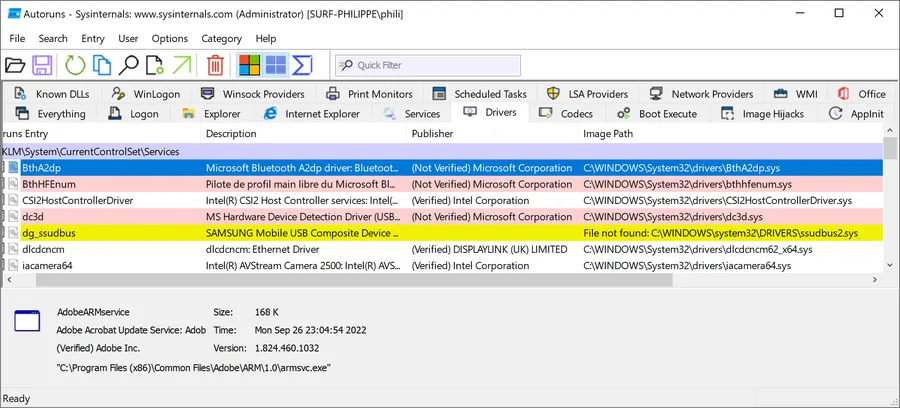
Task: Click the horizontal scrollbar thumb
Action: click(354, 279)
